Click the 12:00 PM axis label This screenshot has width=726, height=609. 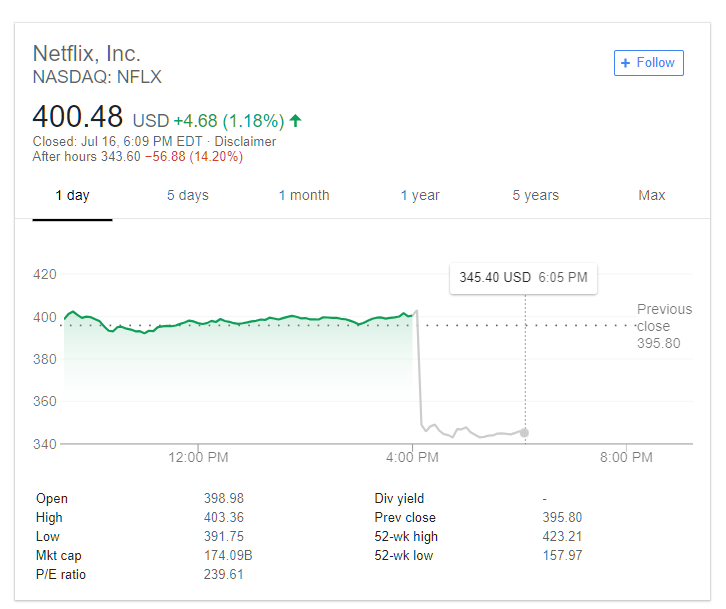click(198, 458)
